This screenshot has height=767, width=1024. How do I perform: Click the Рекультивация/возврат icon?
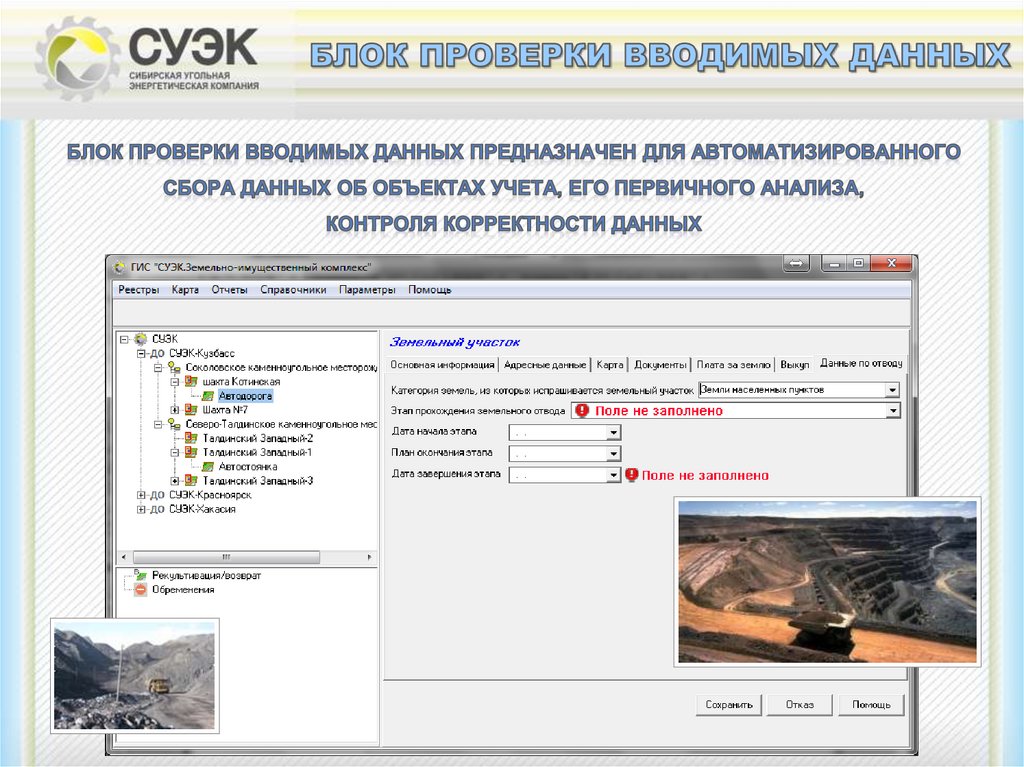(x=140, y=575)
